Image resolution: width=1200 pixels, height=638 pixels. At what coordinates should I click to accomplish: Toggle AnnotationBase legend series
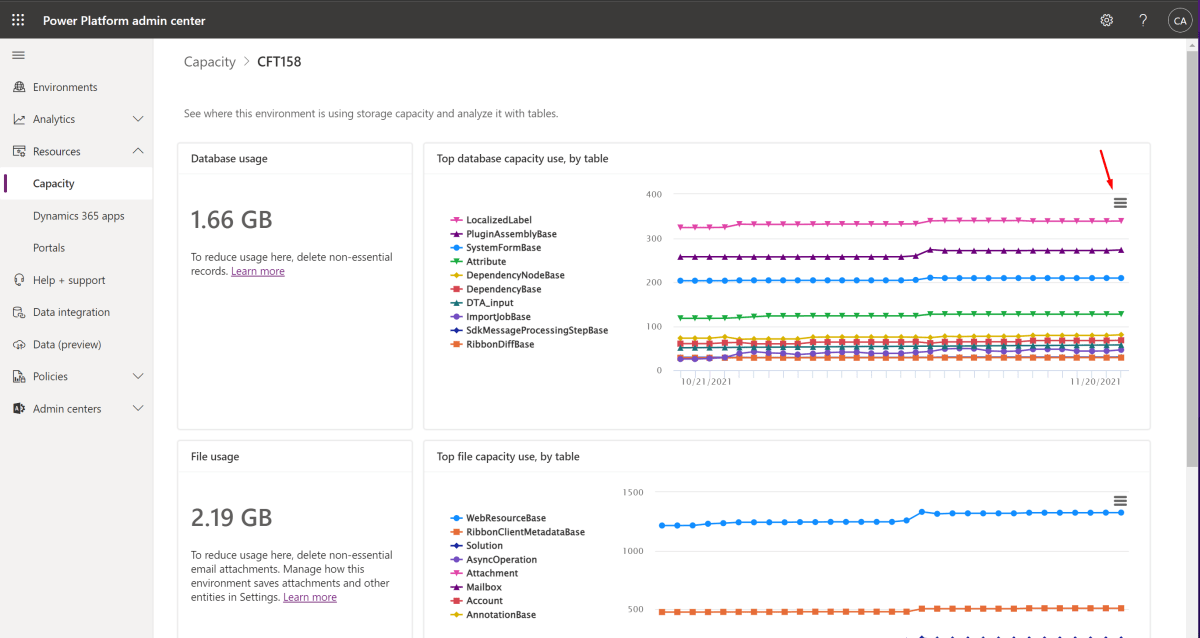tap(493, 615)
